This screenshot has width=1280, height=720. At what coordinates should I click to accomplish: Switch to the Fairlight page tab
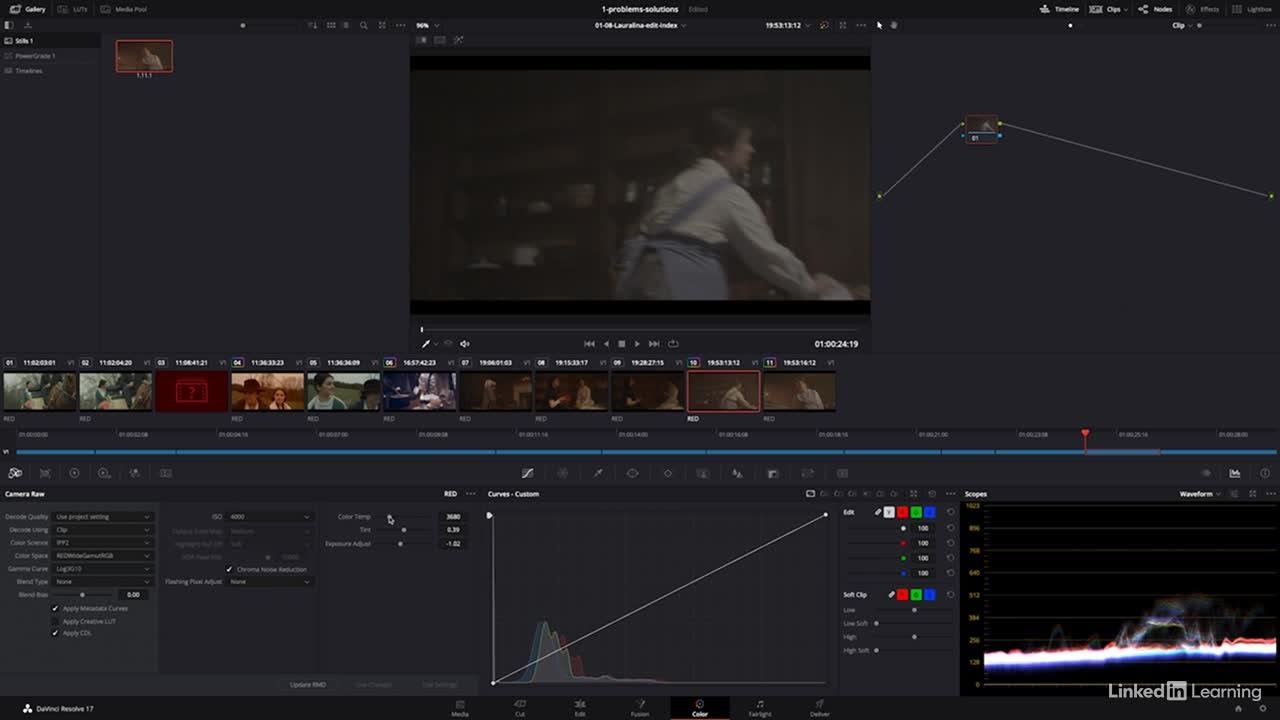click(x=759, y=708)
